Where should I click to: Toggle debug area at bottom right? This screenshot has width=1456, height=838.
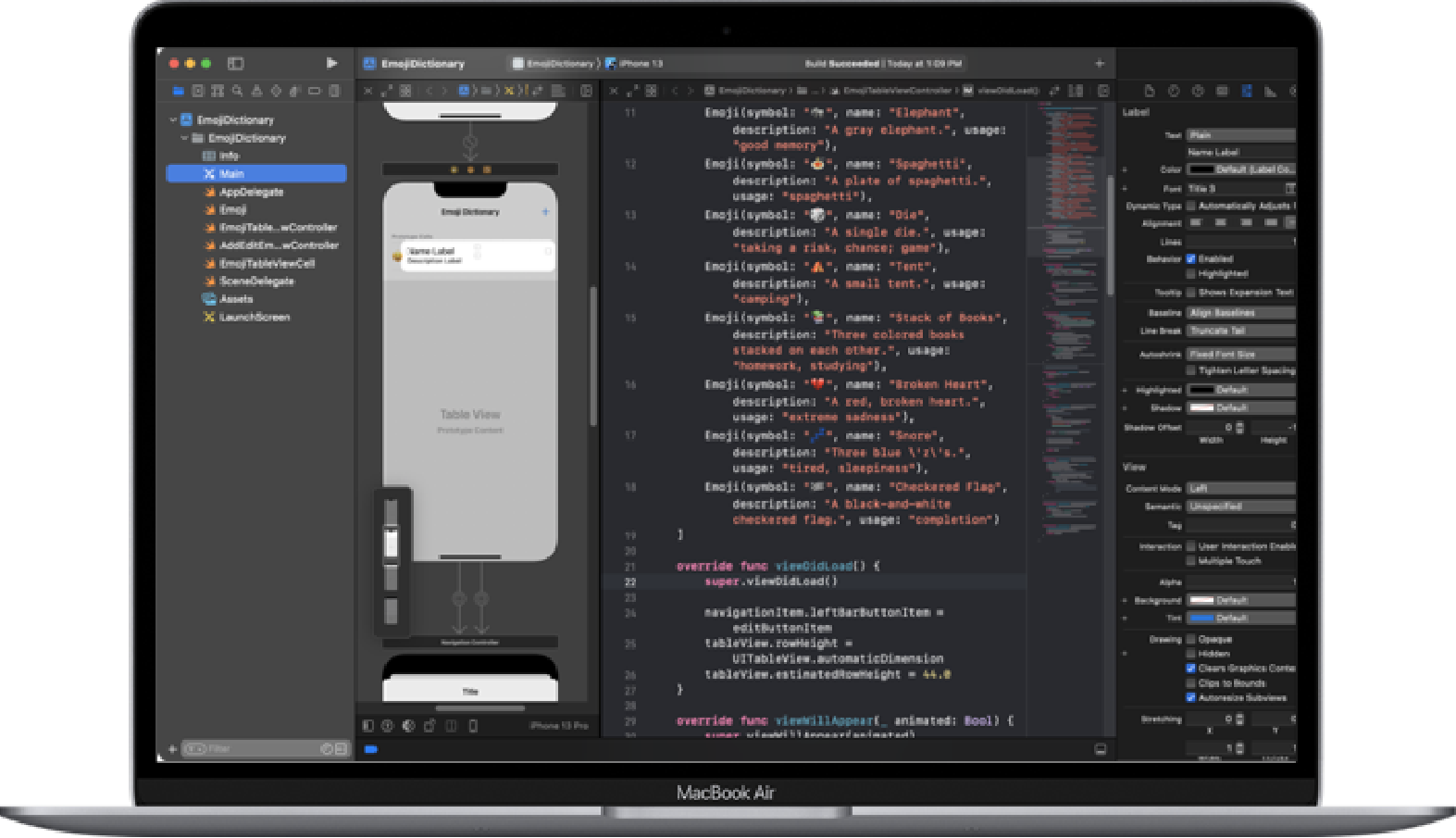click(1101, 749)
